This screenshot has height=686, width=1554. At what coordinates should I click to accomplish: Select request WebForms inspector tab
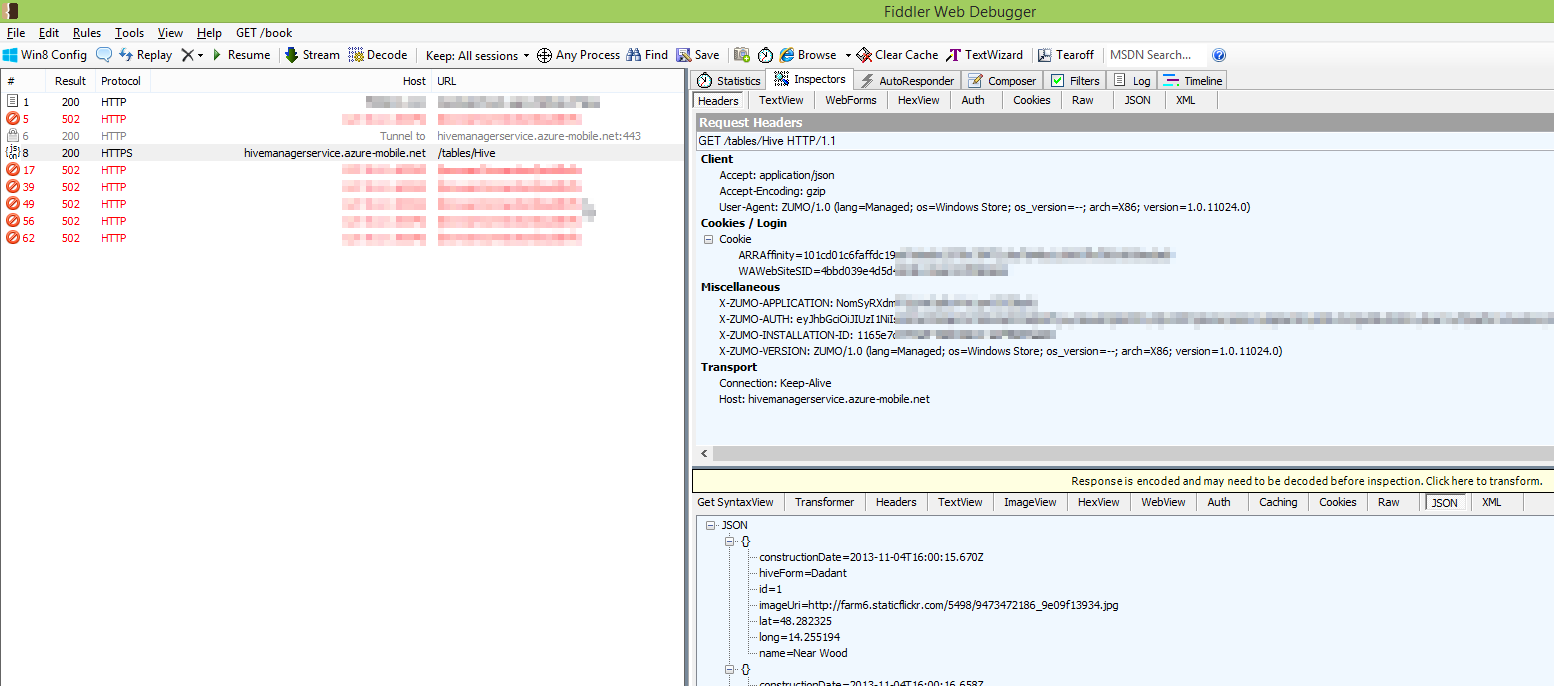851,100
